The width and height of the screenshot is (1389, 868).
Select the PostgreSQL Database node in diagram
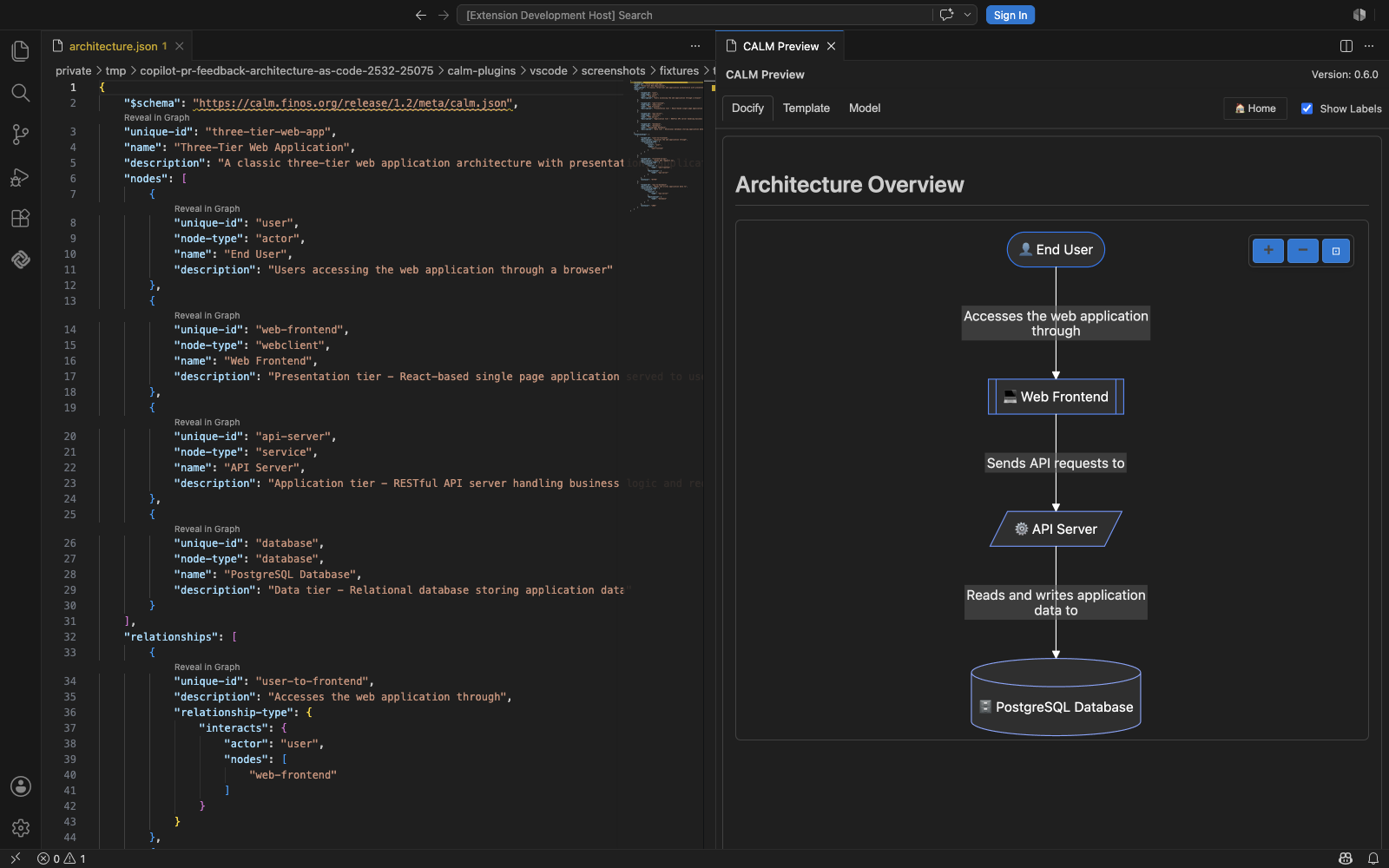click(1056, 698)
